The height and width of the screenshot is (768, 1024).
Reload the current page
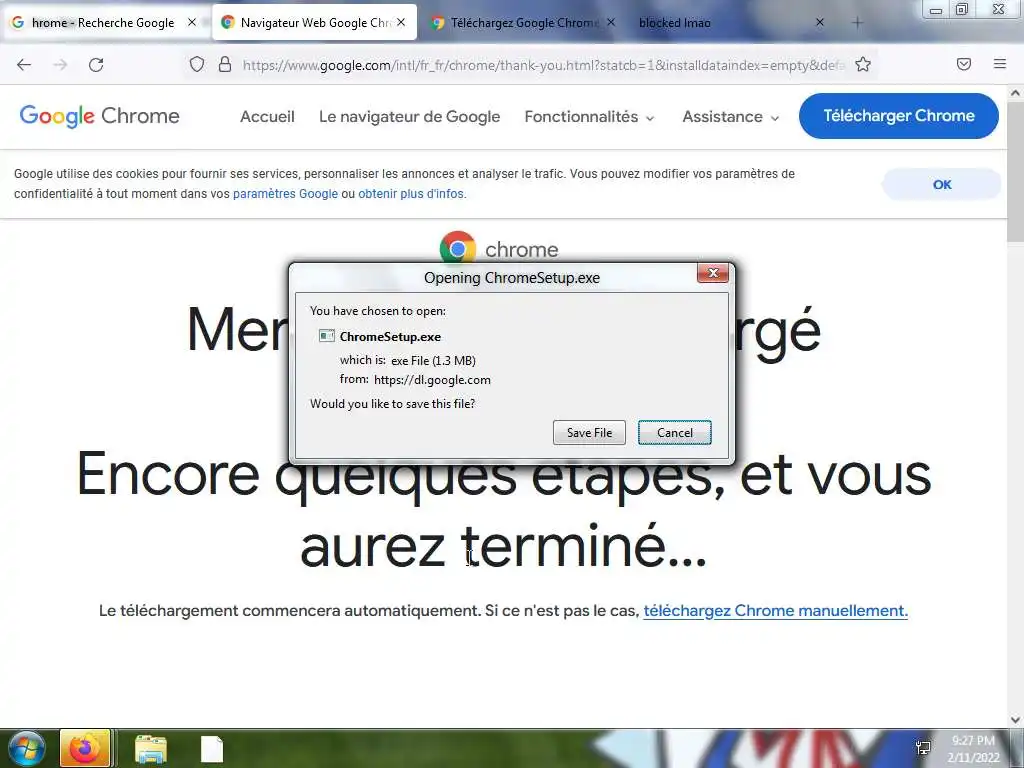96,65
